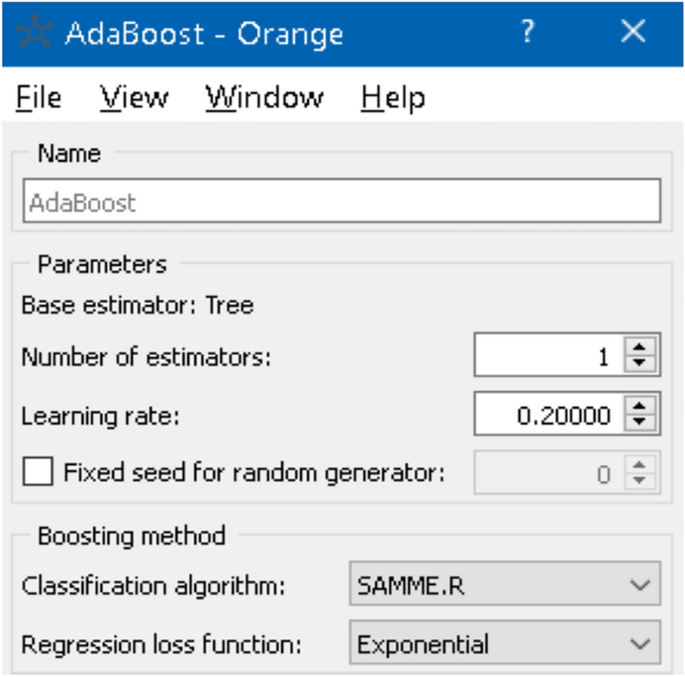This screenshot has height=677, width=685.
Task: Click the question mark help button
Action: tap(528, 31)
